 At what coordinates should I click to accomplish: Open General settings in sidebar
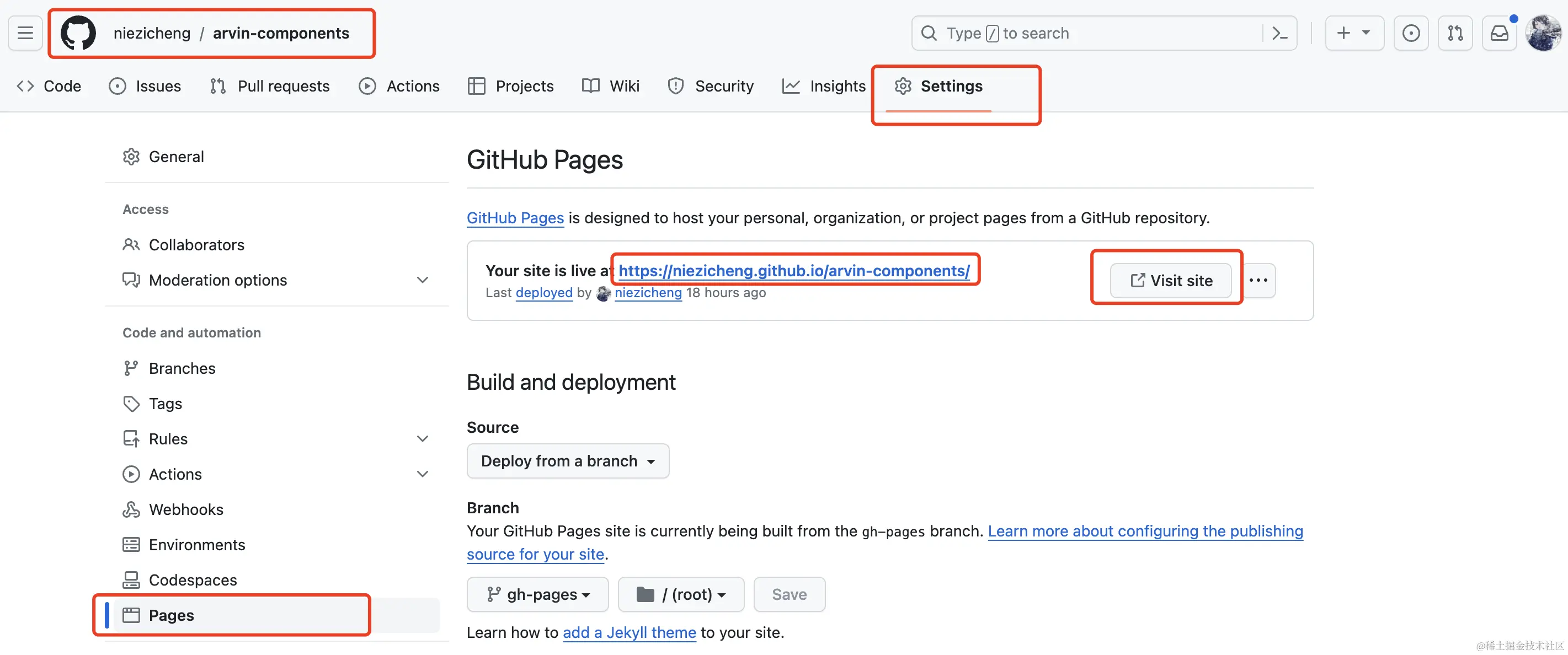pyautogui.click(x=277, y=157)
